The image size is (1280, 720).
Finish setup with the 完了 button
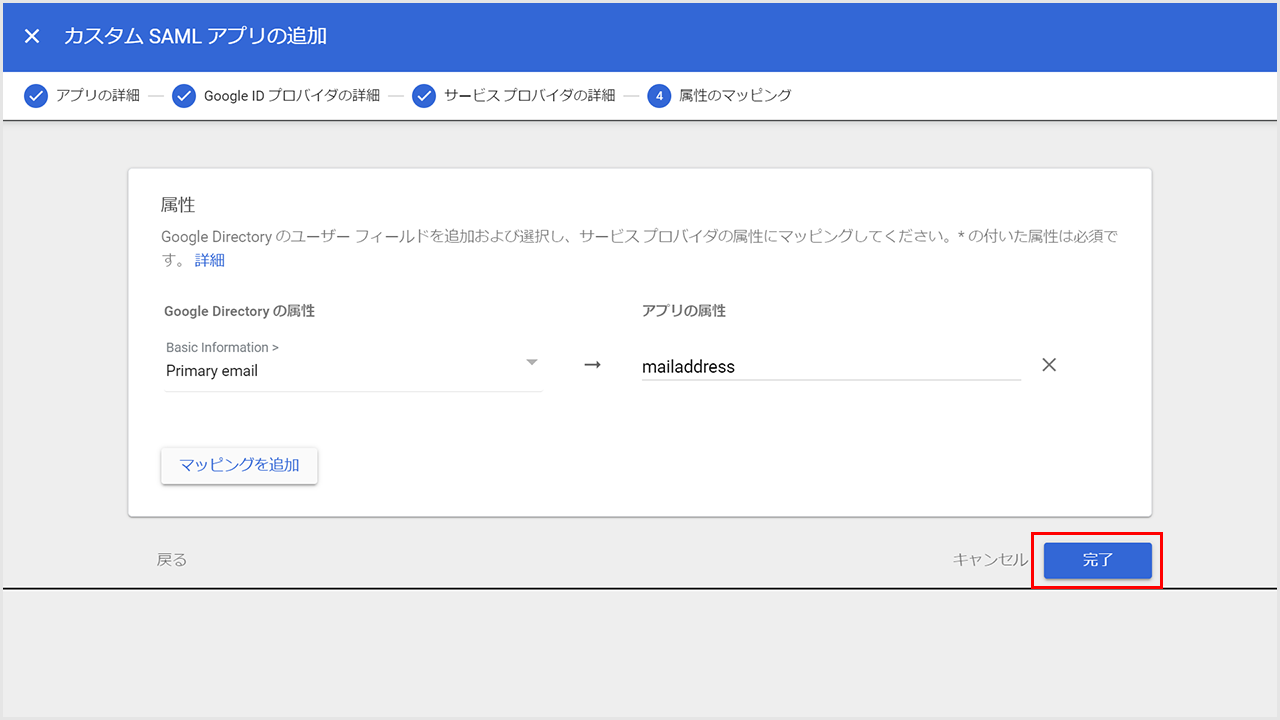[x=1097, y=560]
